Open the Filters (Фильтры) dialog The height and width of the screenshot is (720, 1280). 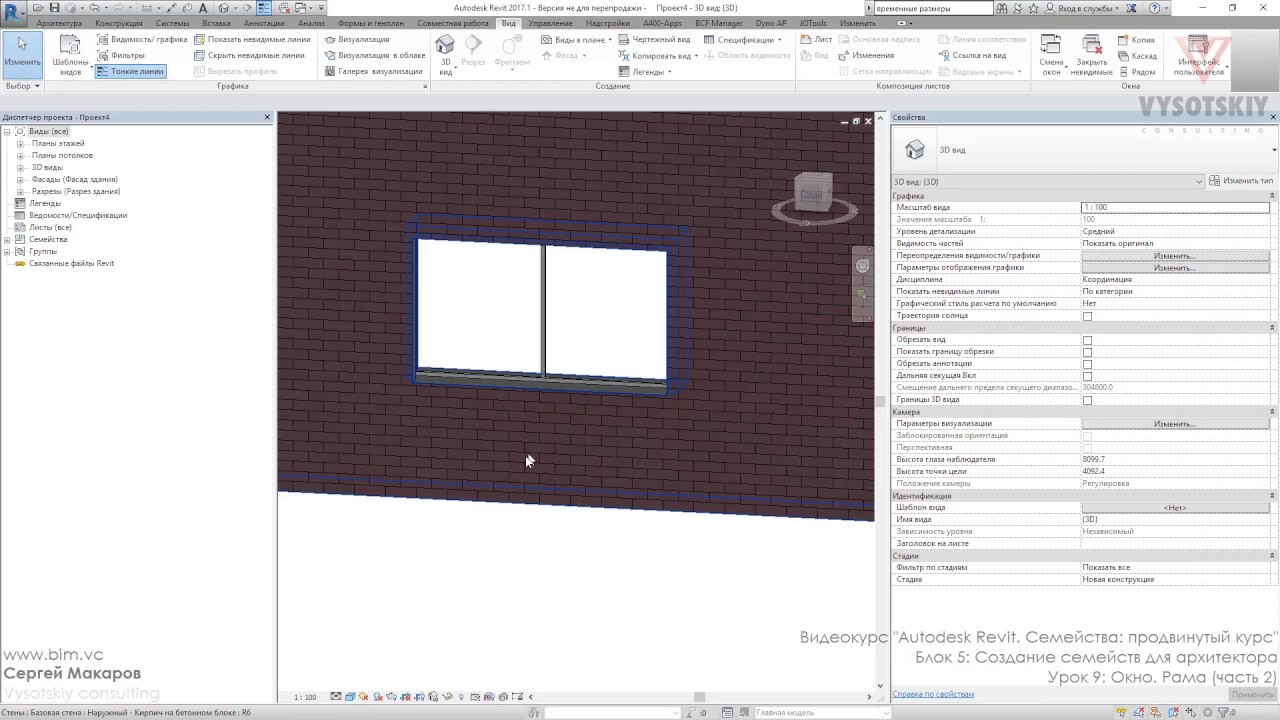pos(121,56)
